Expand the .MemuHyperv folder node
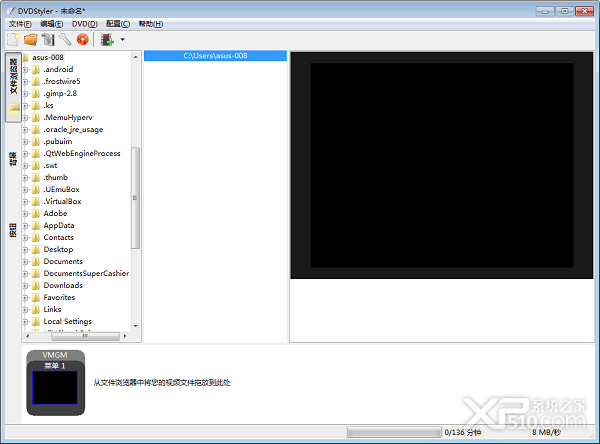This screenshot has width=600, height=444. point(25,118)
